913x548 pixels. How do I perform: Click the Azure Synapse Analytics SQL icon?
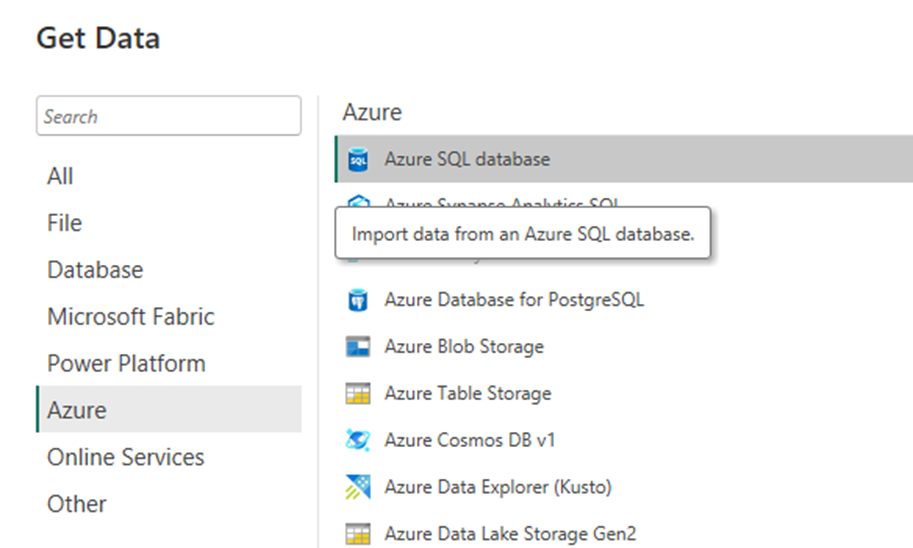357,203
